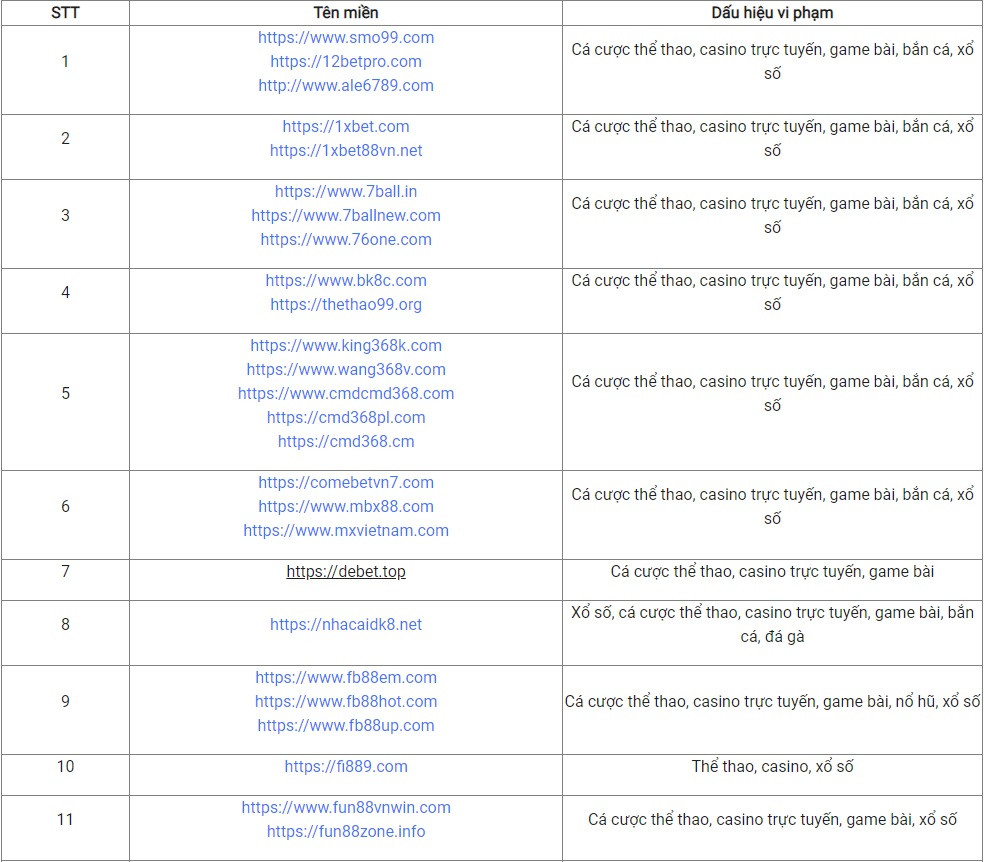Open the underlined https://debet.top link
The height and width of the screenshot is (862, 984).
point(346,572)
